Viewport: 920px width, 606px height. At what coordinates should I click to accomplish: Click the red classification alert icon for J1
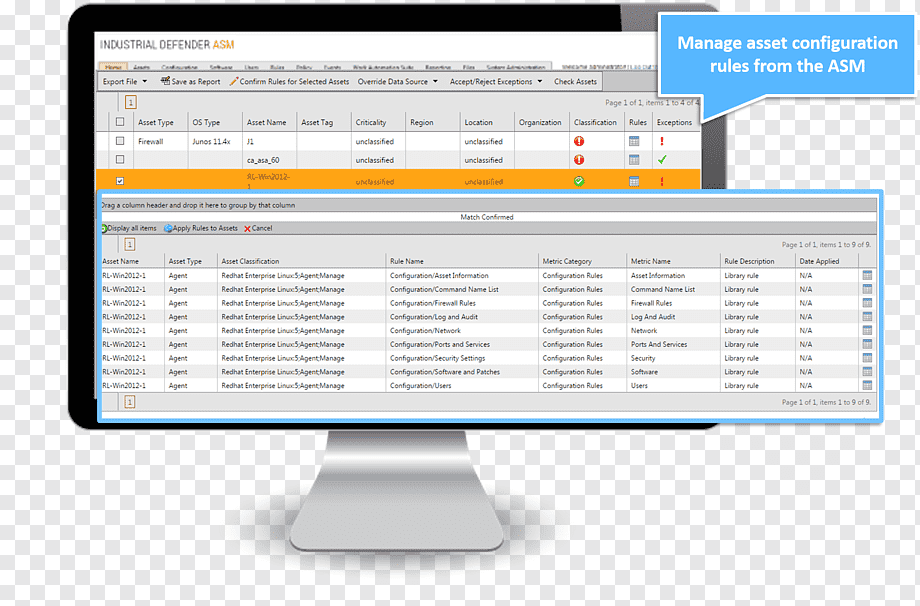[x=579, y=141]
